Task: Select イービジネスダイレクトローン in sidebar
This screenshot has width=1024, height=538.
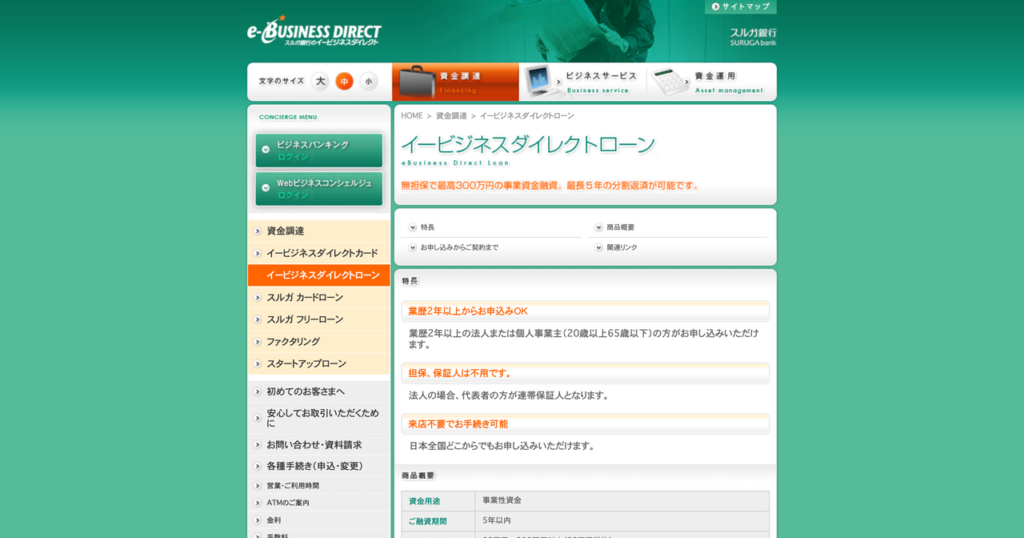Action: tap(319, 276)
